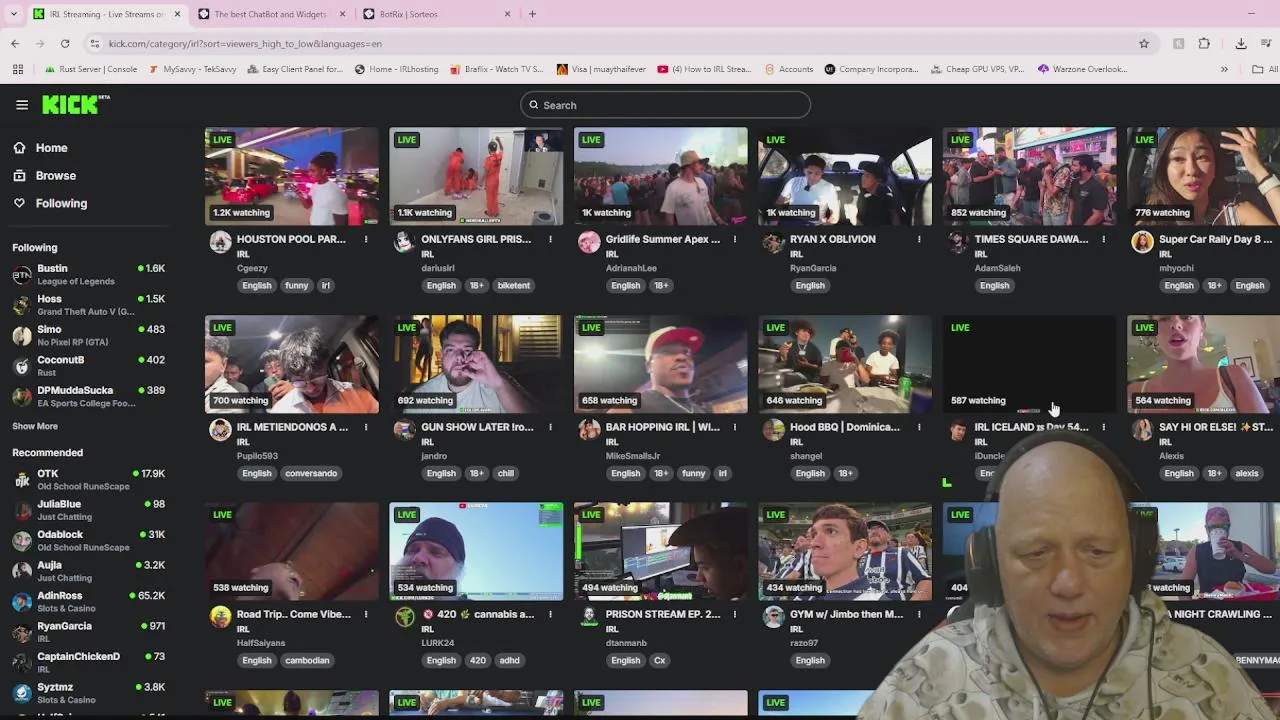
Task: Select the chill tag under GUN SHOW LATER
Action: (x=505, y=473)
